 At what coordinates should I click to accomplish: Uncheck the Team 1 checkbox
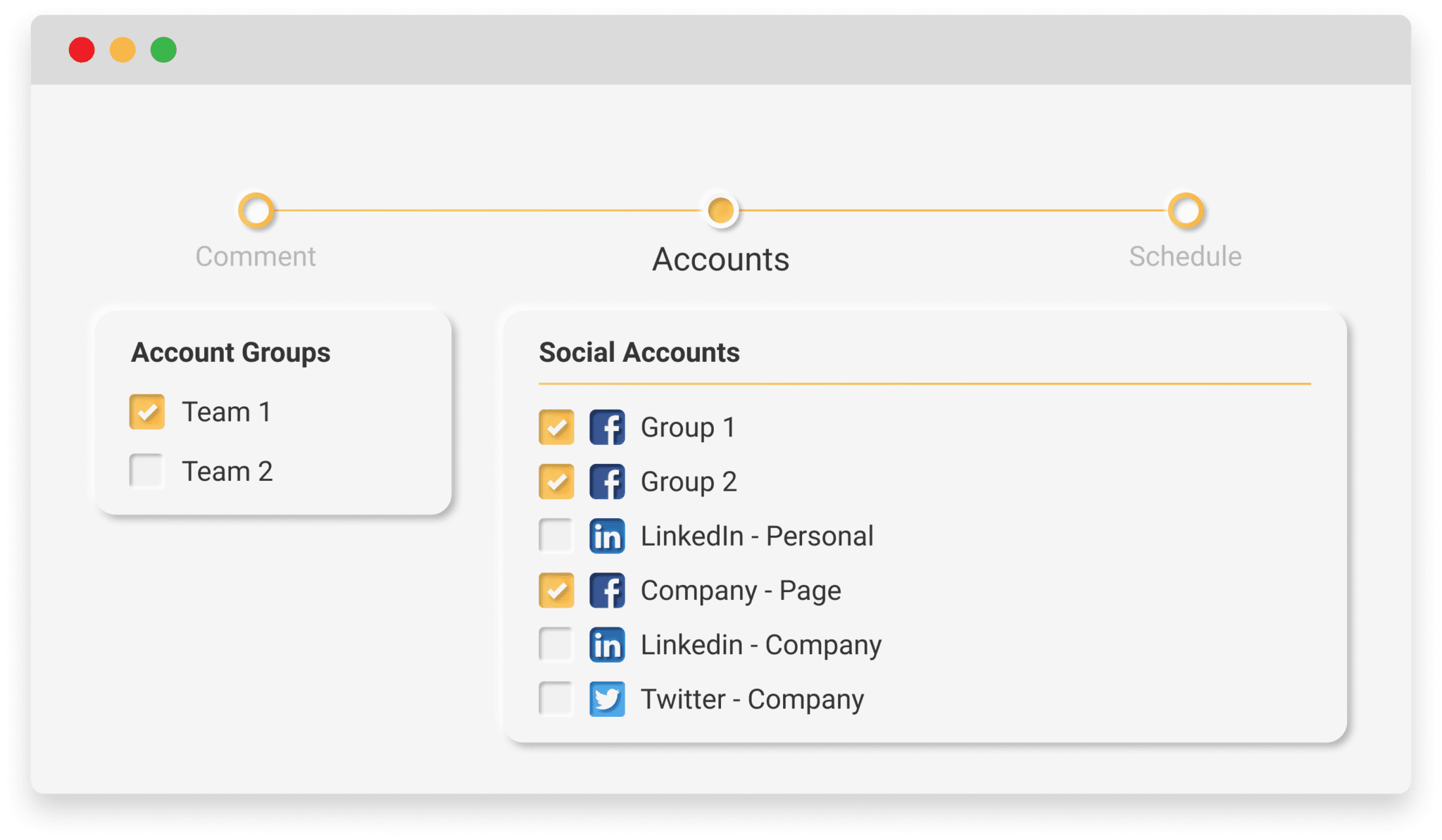[x=146, y=411]
